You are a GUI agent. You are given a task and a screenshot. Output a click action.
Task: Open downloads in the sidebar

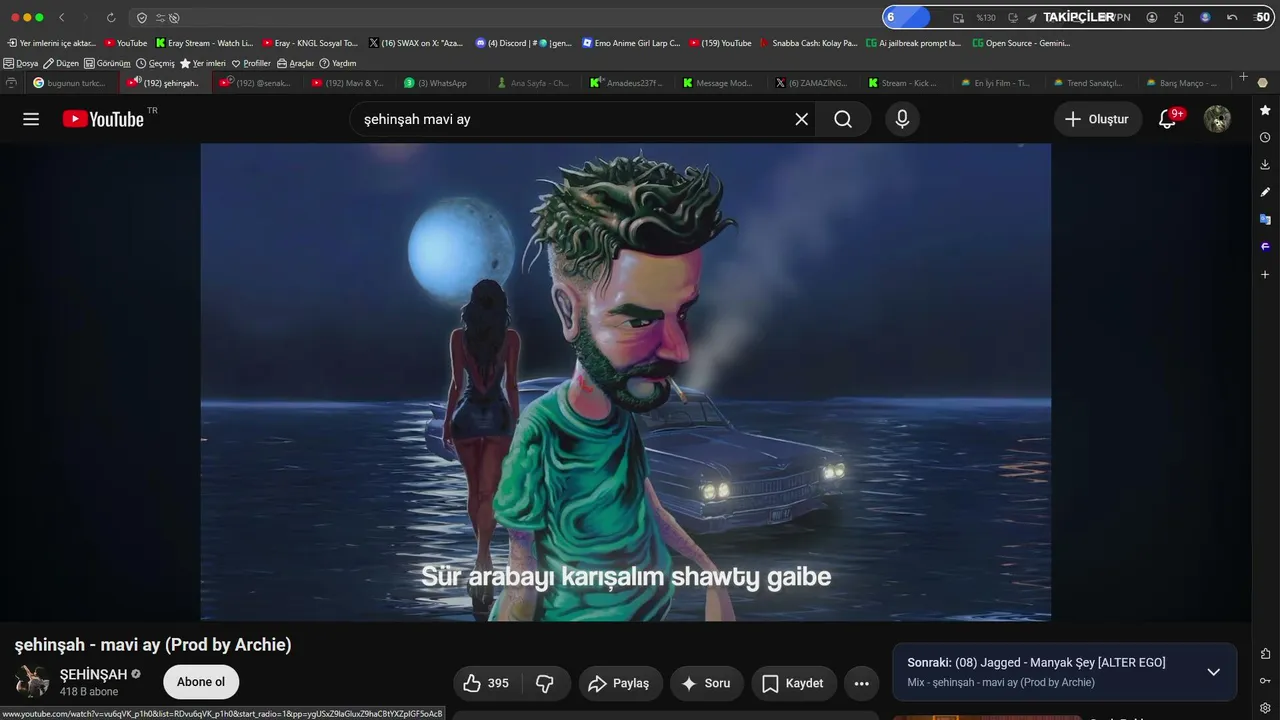[1265, 164]
